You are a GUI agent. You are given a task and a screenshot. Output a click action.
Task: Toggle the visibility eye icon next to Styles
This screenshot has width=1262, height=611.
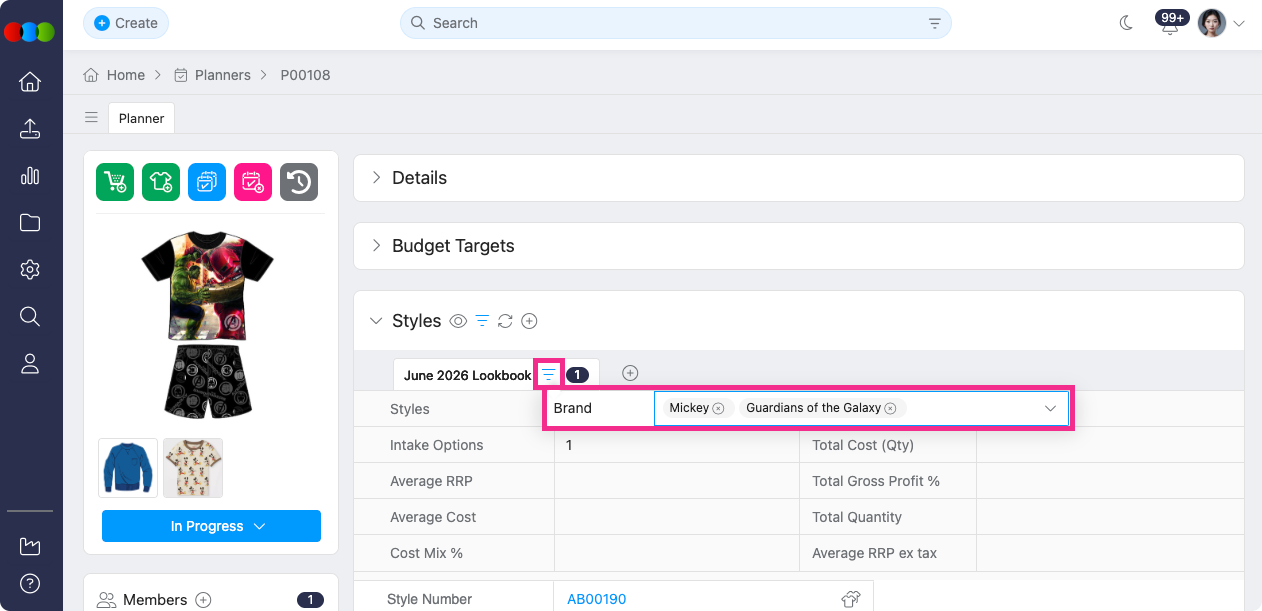tap(458, 320)
